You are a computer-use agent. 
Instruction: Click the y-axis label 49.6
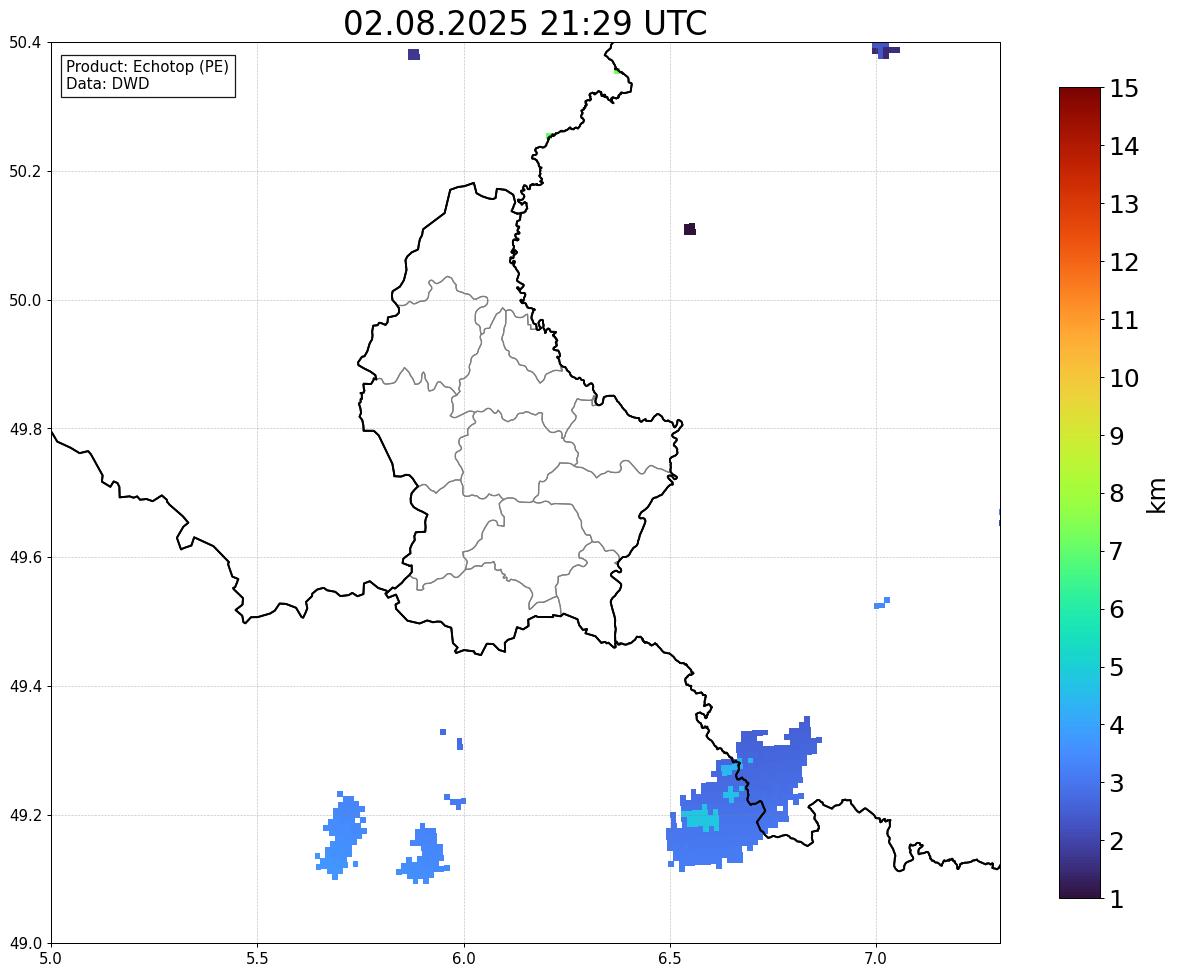tap(24, 557)
